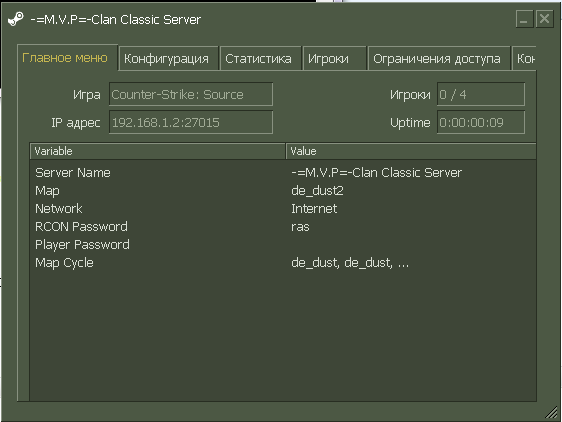Screen dimensions: 562x422
Task: Switch to the Статистика tab
Action: pos(260,58)
